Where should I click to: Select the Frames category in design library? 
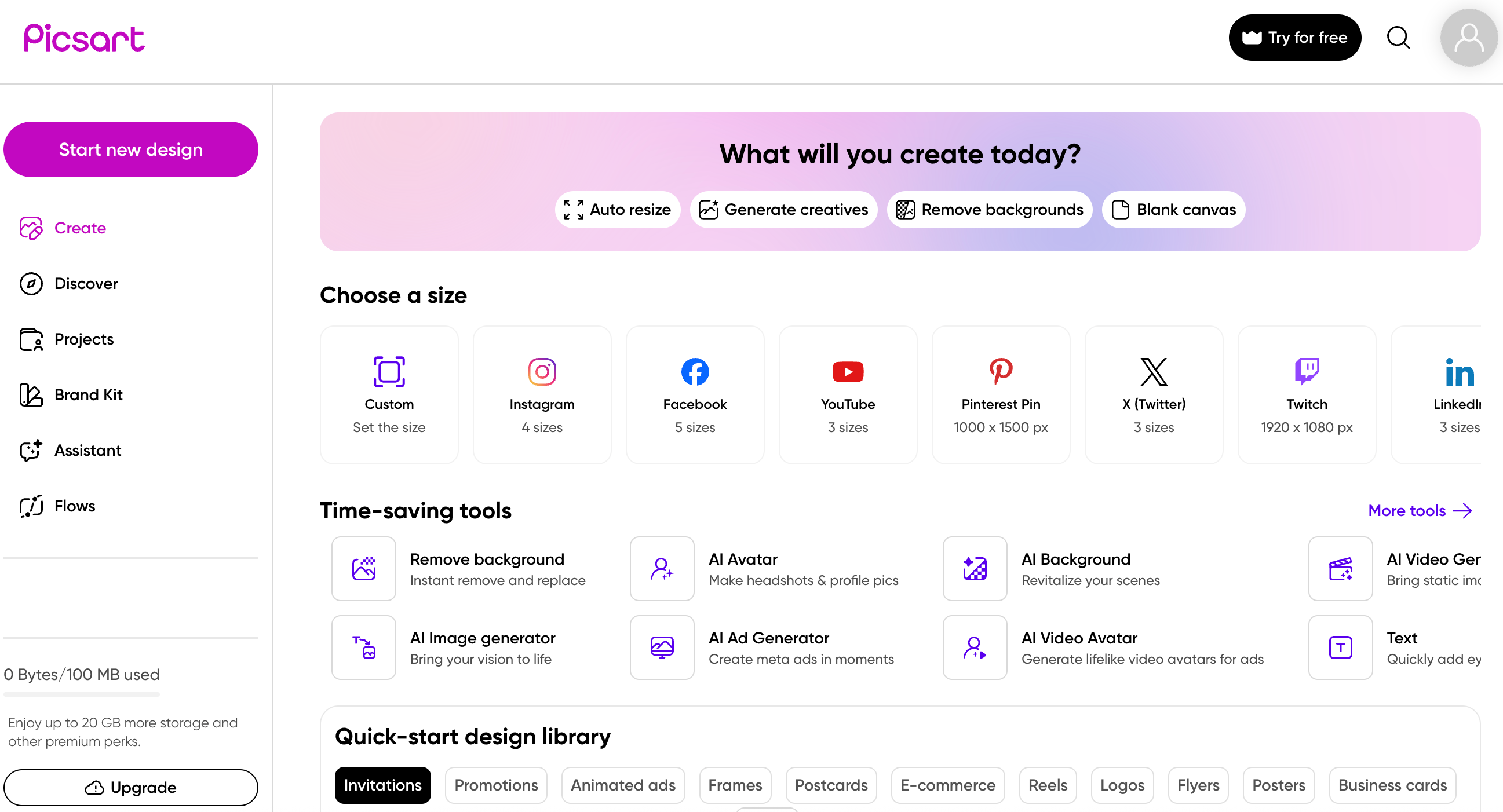pos(735,785)
